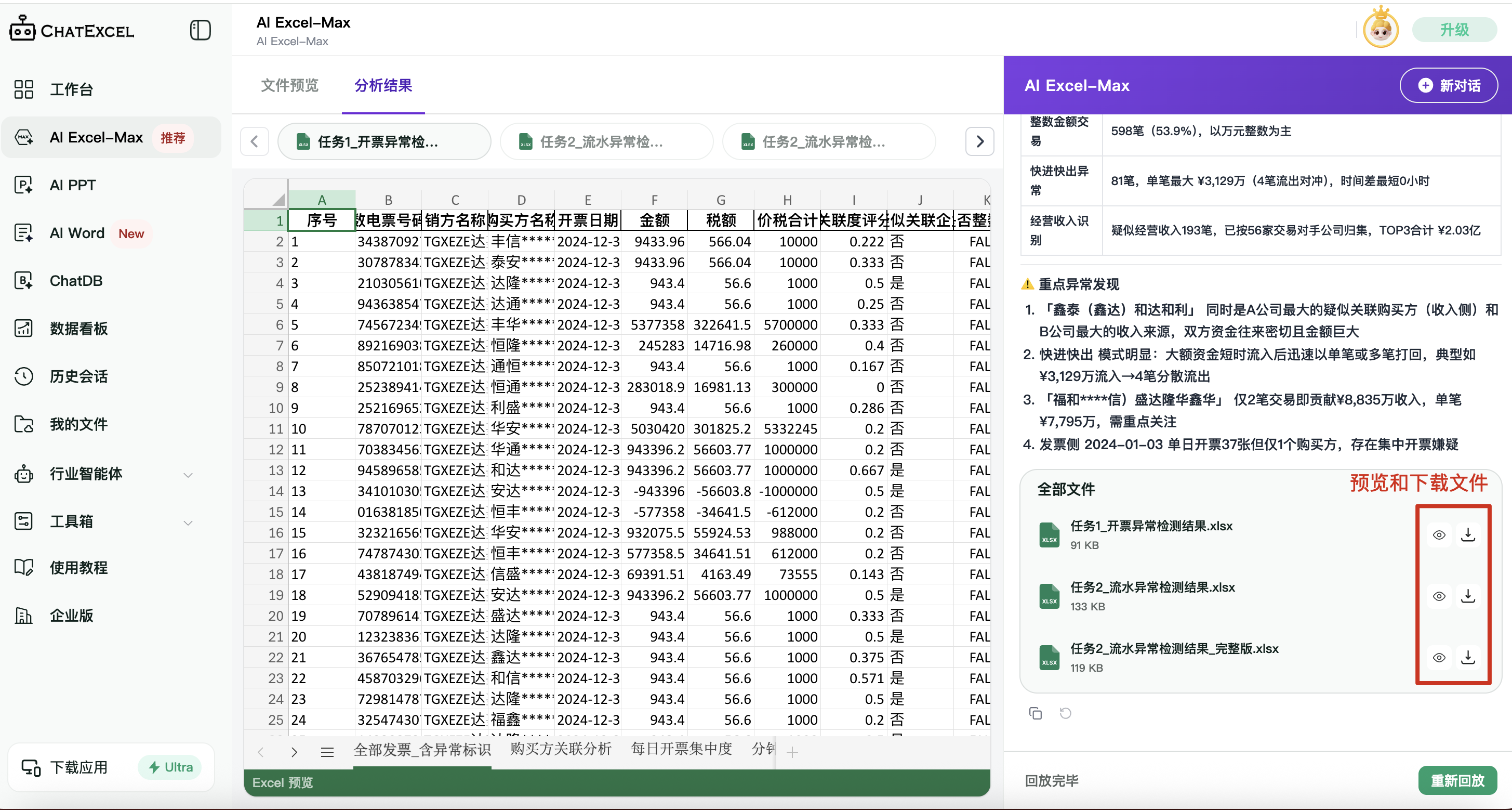
Task: Regenerate response with the refresh icon
Action: point(1065,713)
